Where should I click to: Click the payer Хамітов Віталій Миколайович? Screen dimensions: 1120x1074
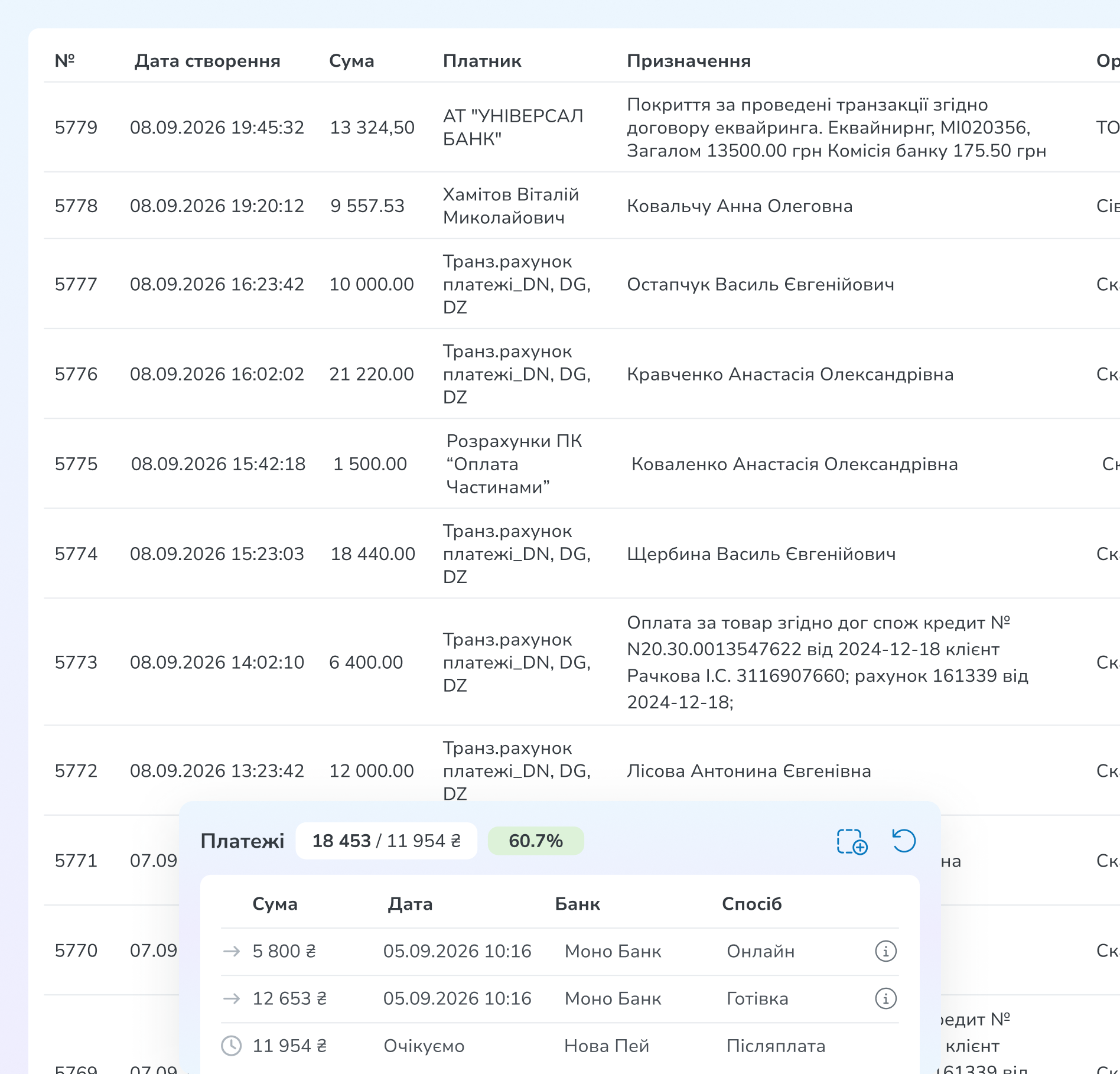pyautogui.click(x=511, y=206)
